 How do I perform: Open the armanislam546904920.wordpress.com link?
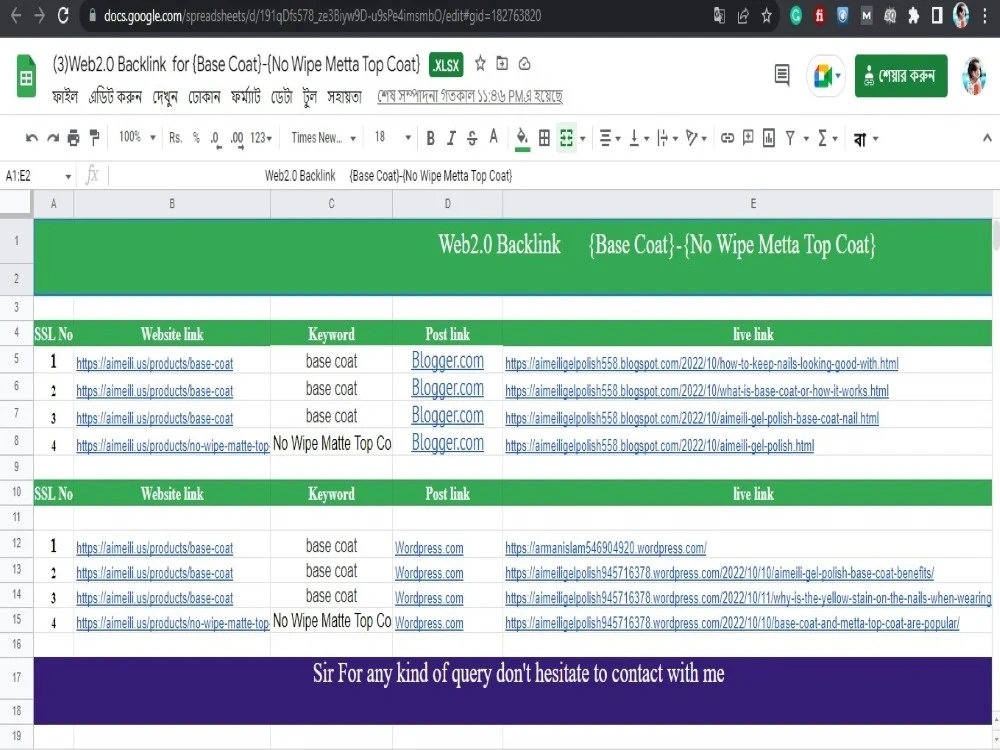point(605,548)
